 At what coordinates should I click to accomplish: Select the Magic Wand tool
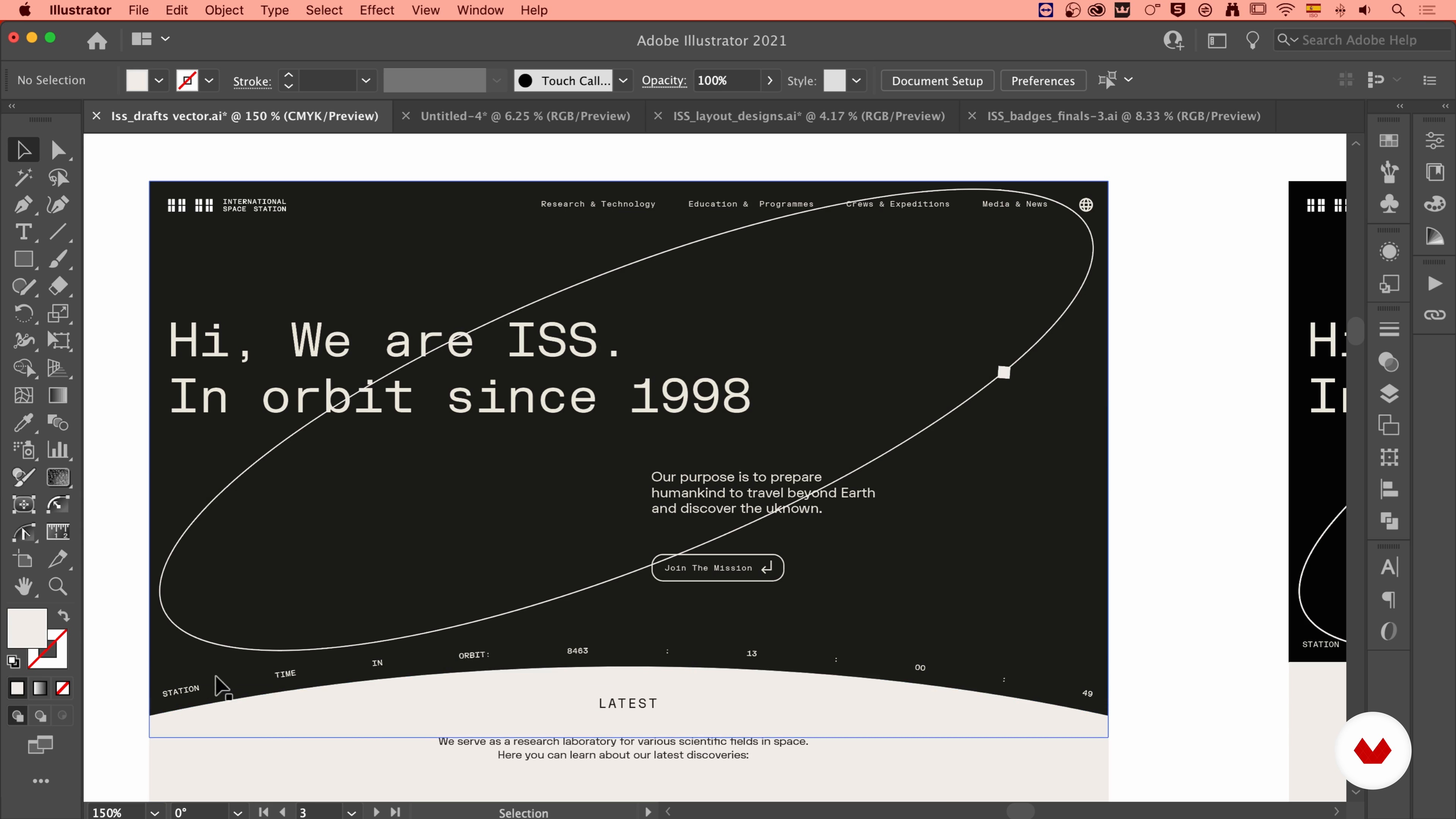(x=23, y=177)
